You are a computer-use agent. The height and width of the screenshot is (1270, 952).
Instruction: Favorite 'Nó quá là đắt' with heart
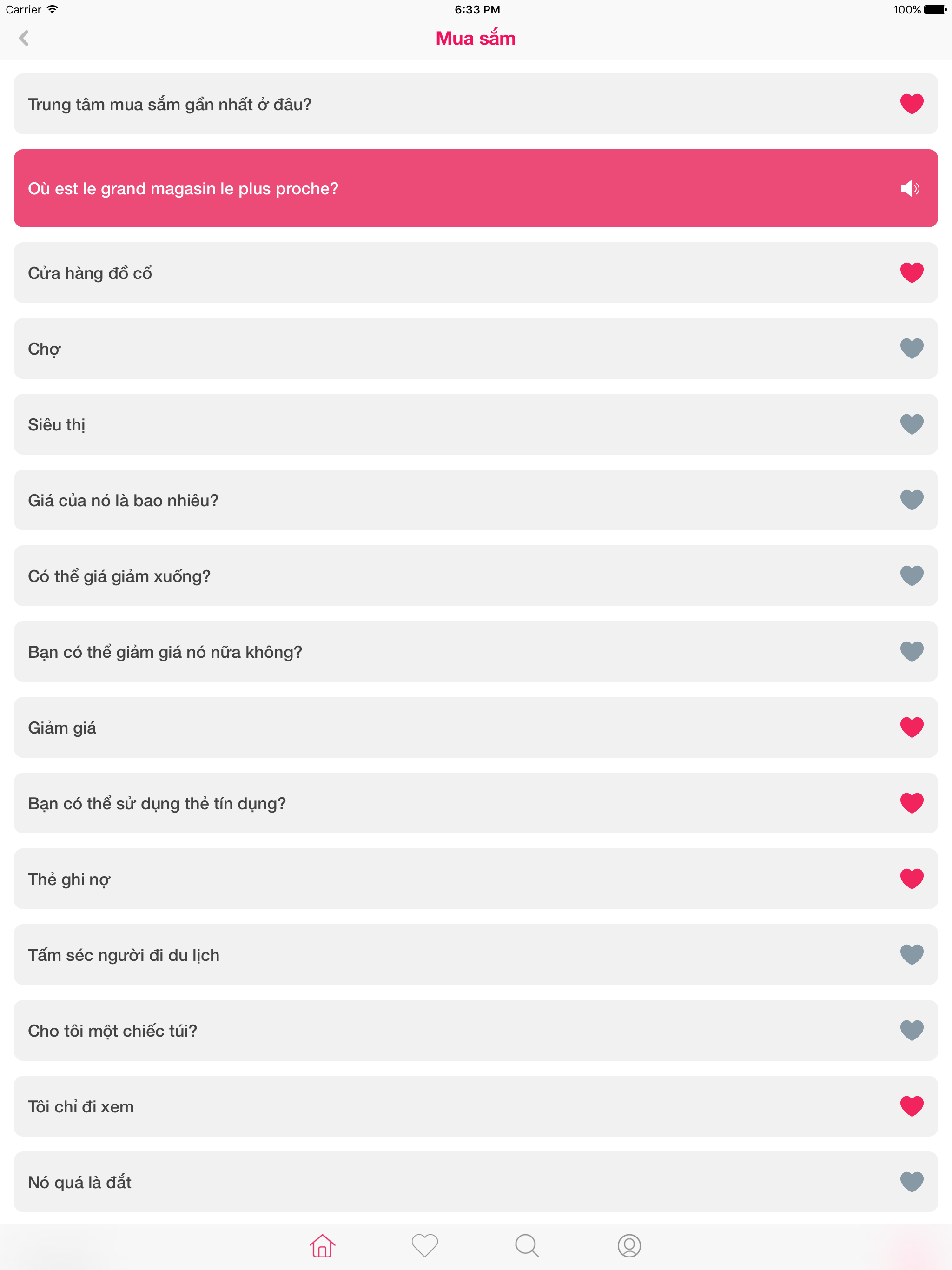(911, 1182)
